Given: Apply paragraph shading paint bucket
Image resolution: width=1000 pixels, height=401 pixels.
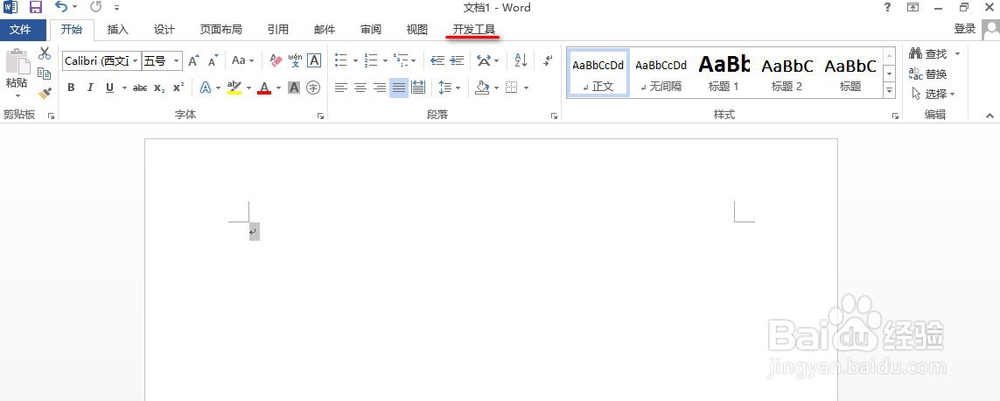Looking at the screenshot, I should pos(482,88).
